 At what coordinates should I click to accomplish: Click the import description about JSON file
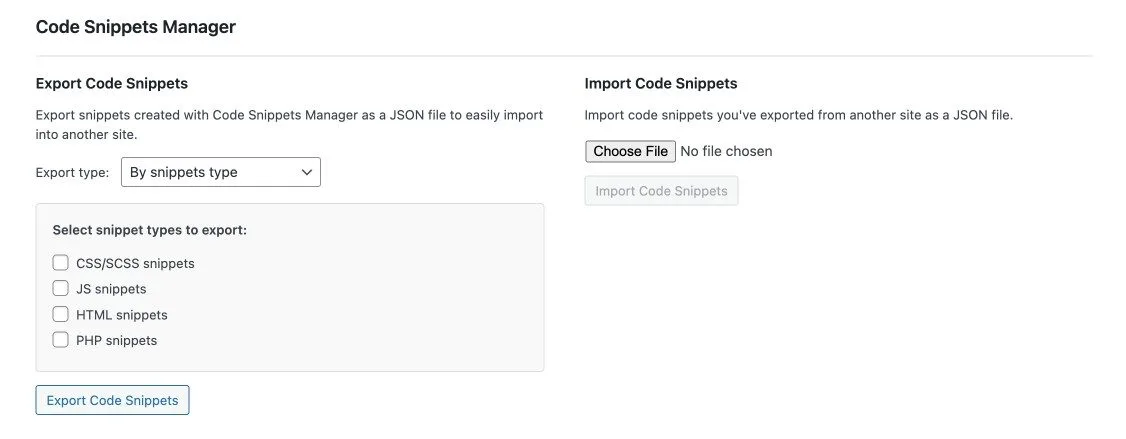798,115
